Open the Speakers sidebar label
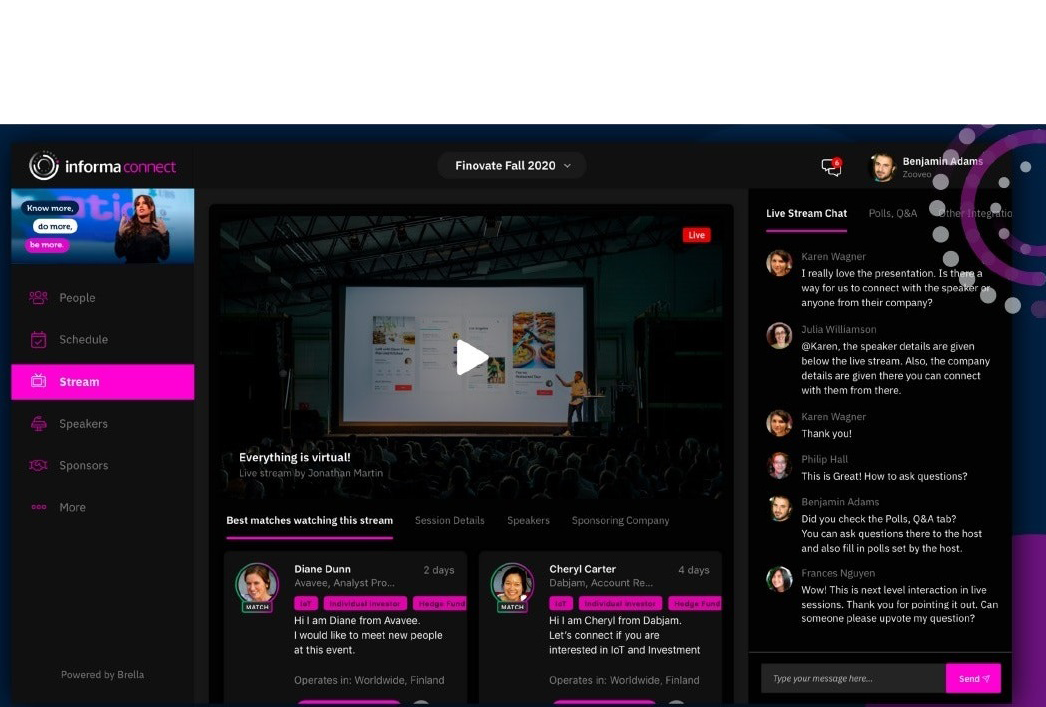Viewport: 1046px width, 707px height. coord(83,424)
